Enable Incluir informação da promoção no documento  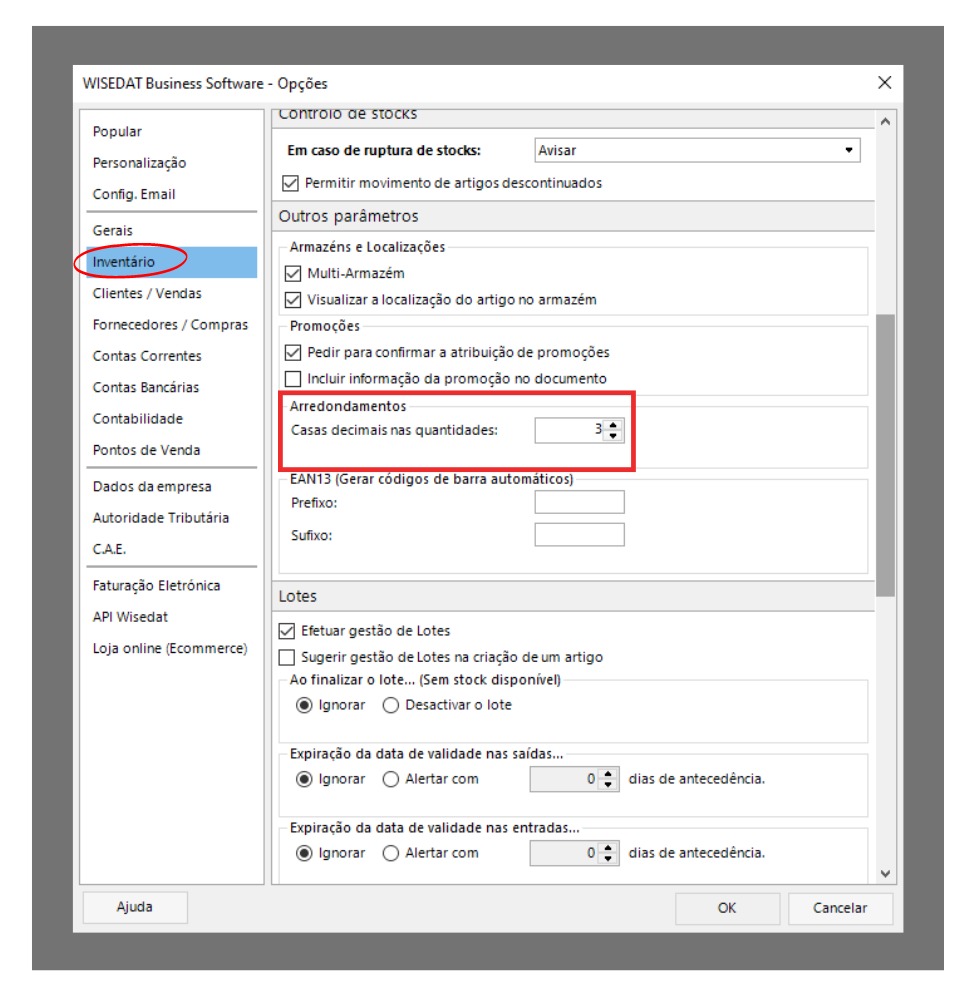coord(293,378)
